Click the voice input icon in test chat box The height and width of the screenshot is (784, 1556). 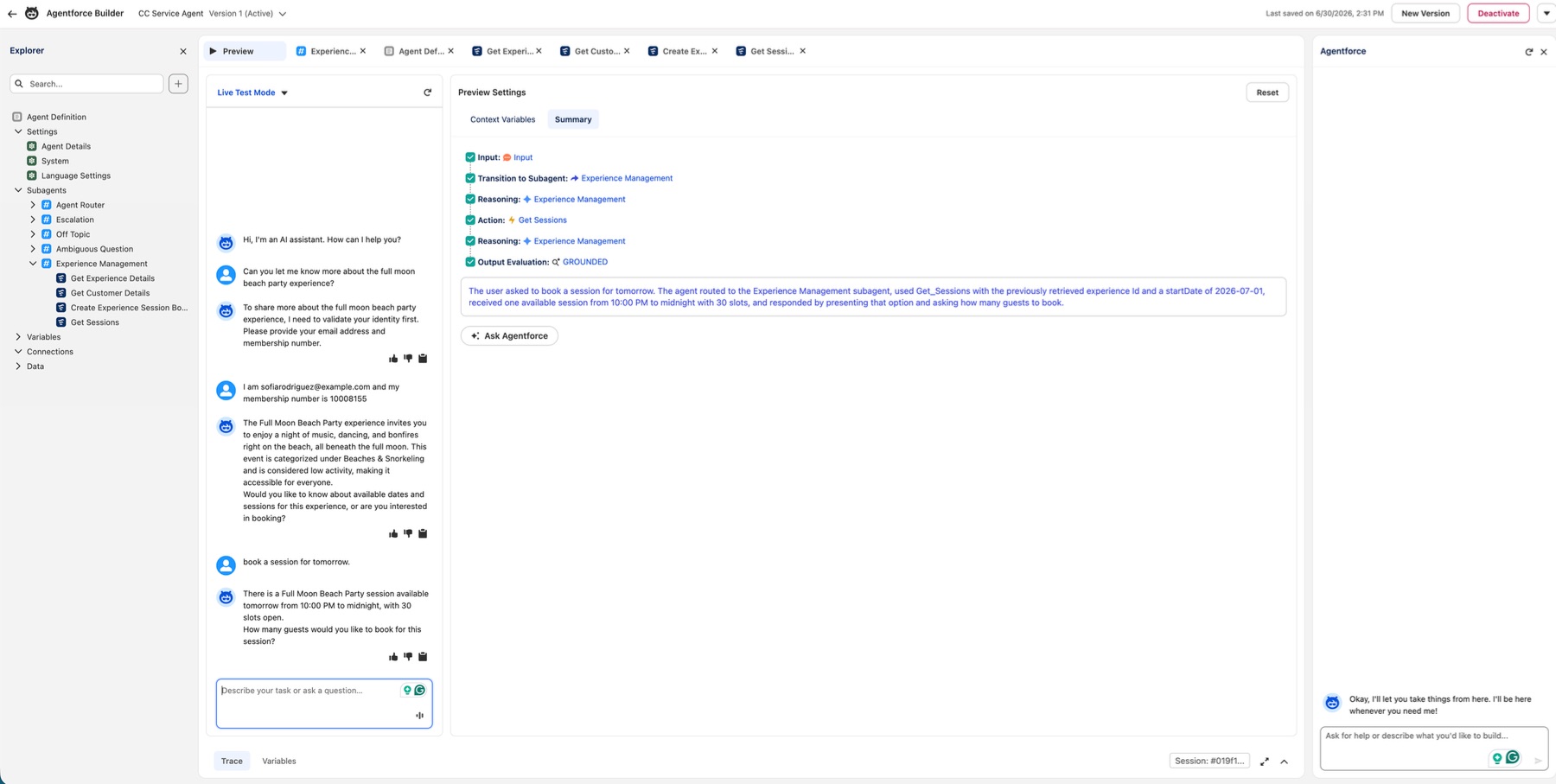(419, 716)
